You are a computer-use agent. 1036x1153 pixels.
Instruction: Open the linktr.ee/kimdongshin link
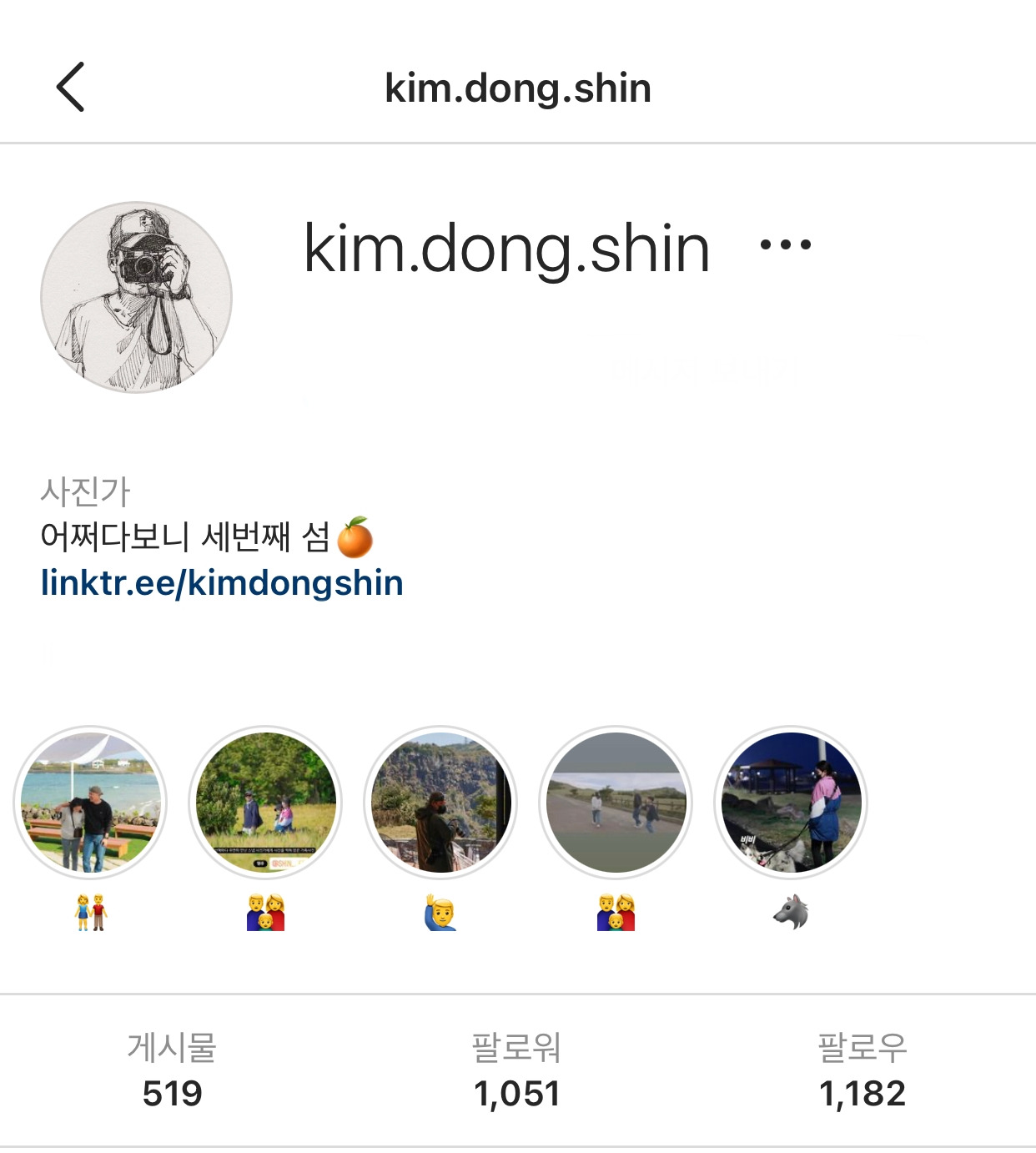click(222, 582)
